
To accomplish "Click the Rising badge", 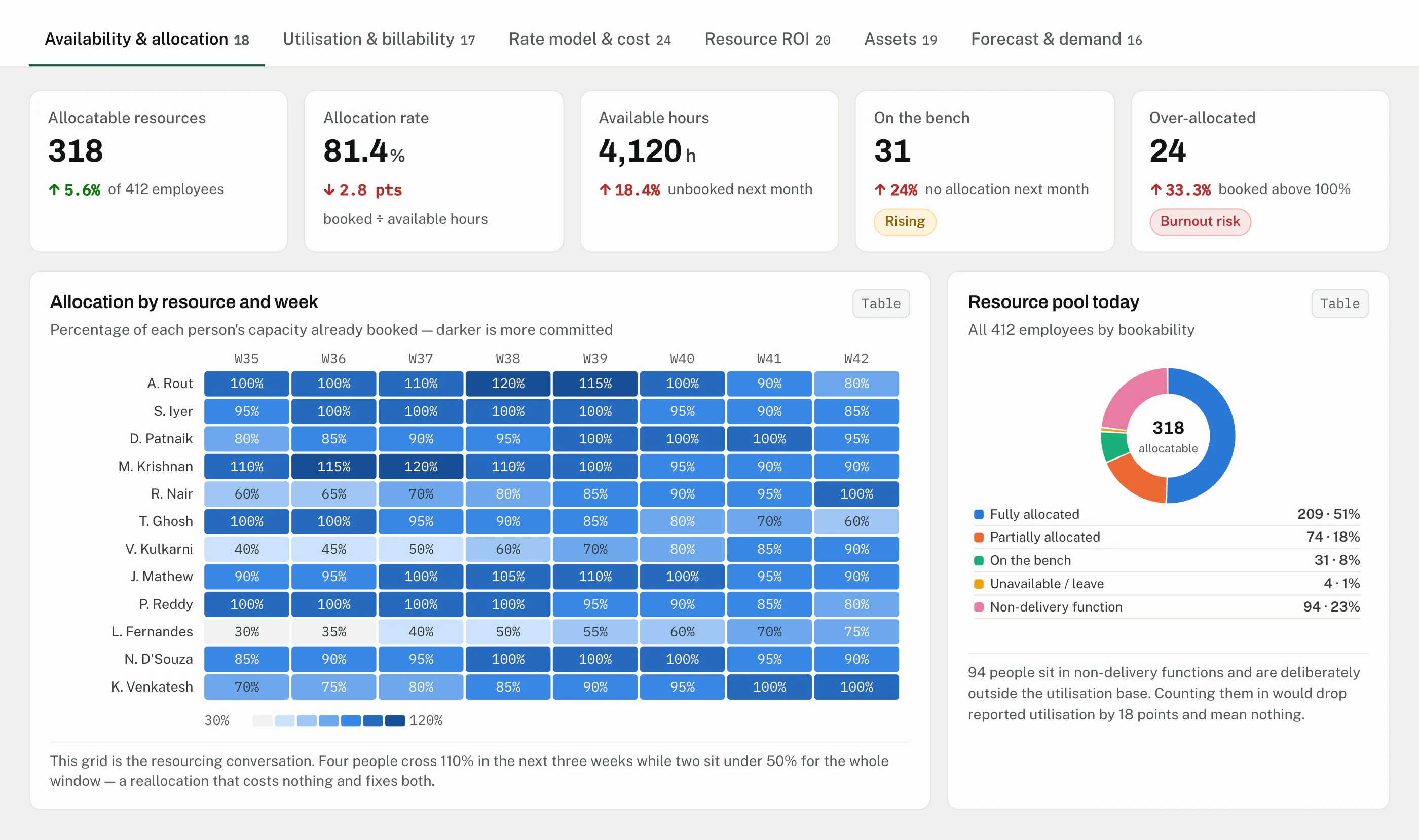I will point(904,221).
